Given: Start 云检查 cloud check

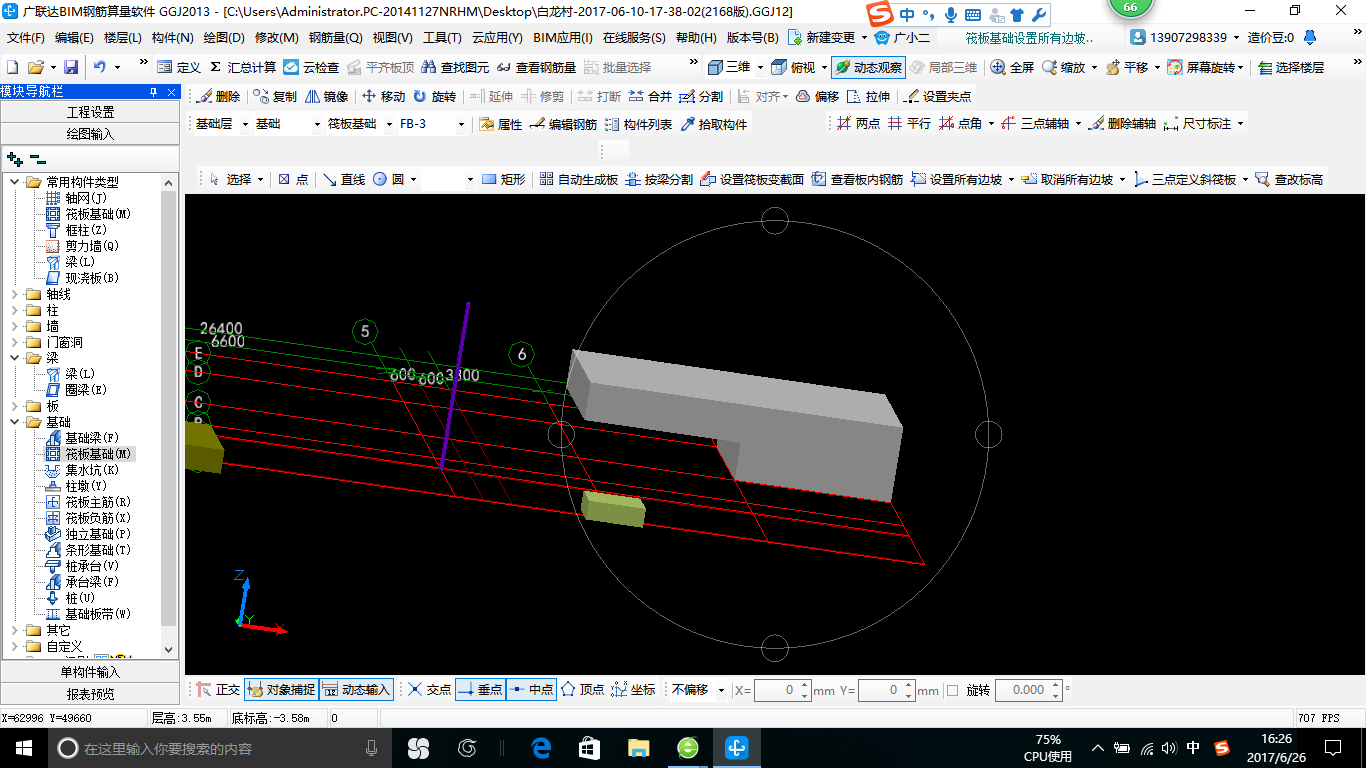Looking at the screenshot, I should point(312,67).
